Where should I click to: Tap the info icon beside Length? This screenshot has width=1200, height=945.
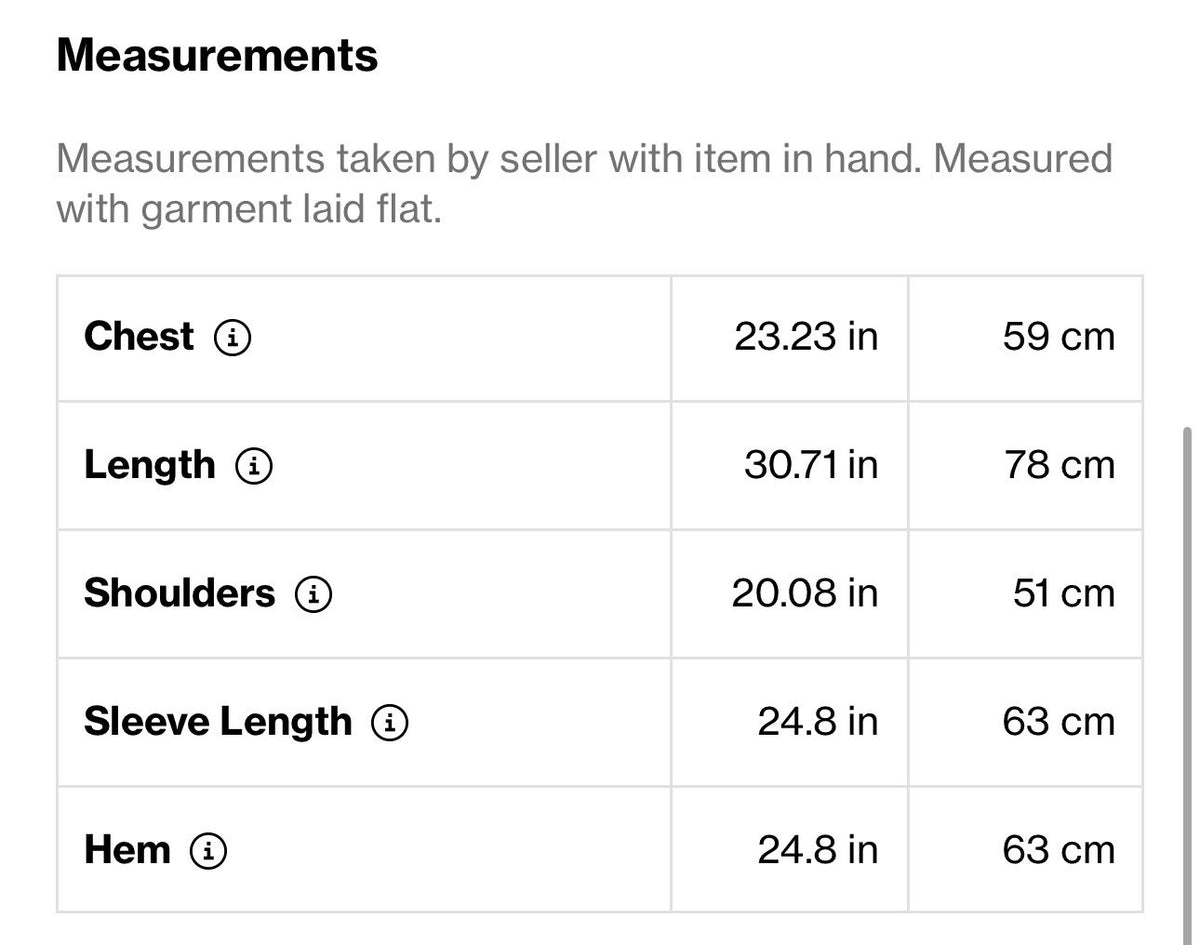pos(254,466)
